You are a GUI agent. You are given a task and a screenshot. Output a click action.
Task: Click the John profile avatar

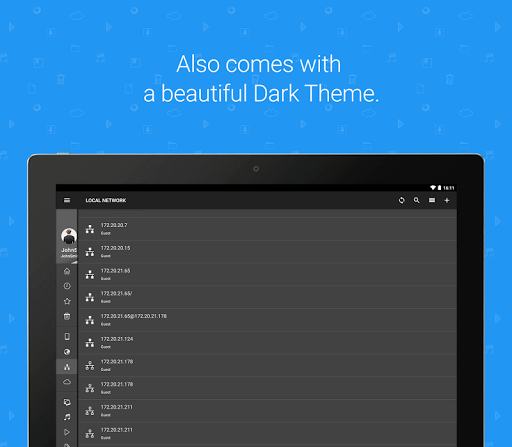click(x=69, y=236)
